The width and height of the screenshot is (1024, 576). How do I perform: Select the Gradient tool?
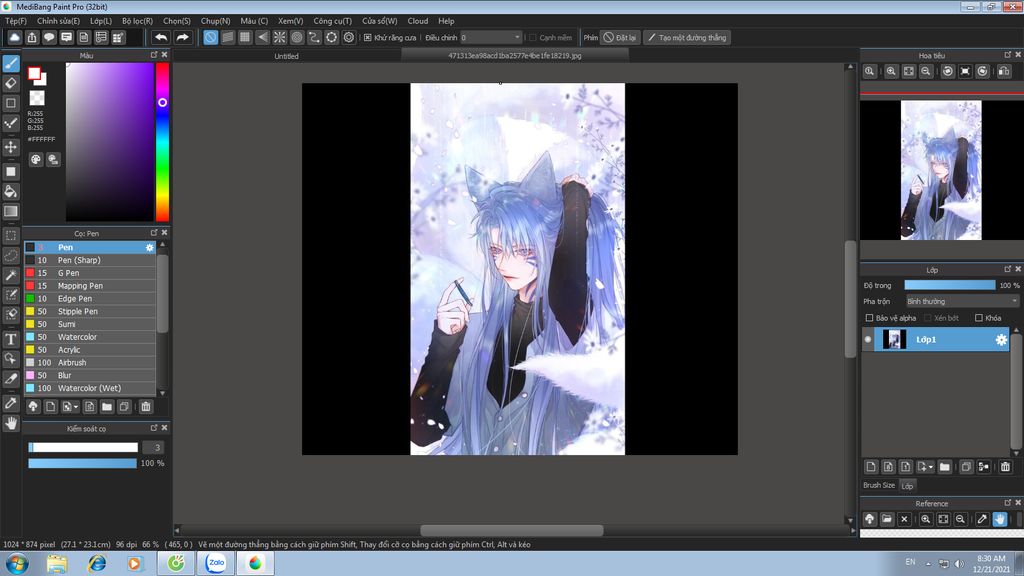coord(11,211)
